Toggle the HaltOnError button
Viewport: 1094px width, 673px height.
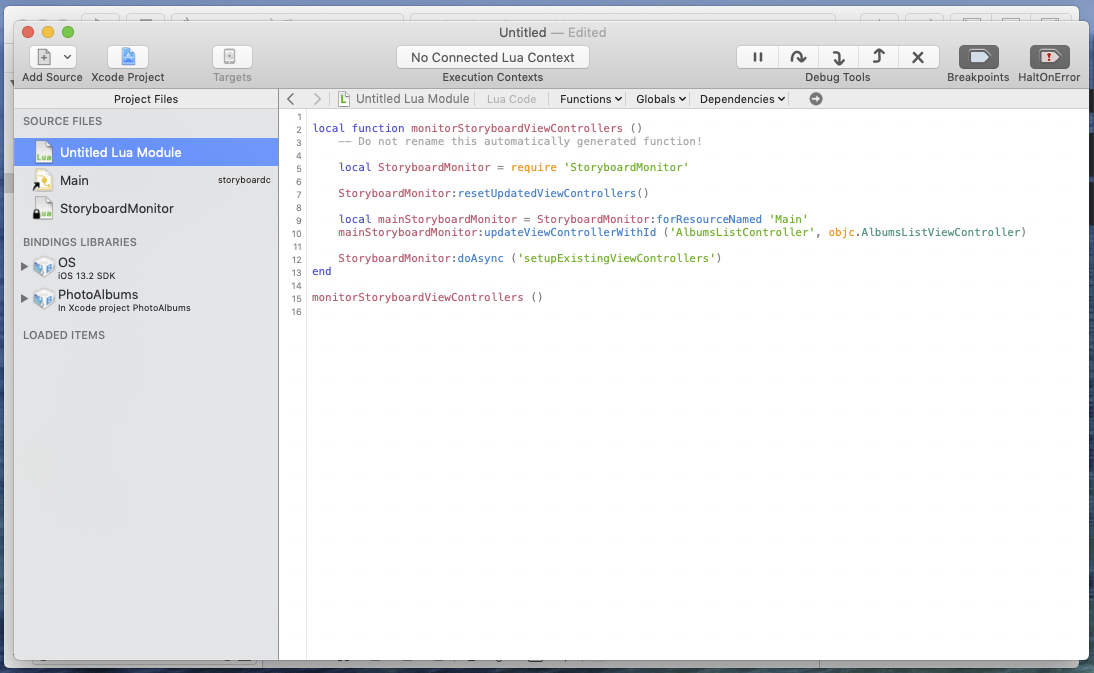1049,57
